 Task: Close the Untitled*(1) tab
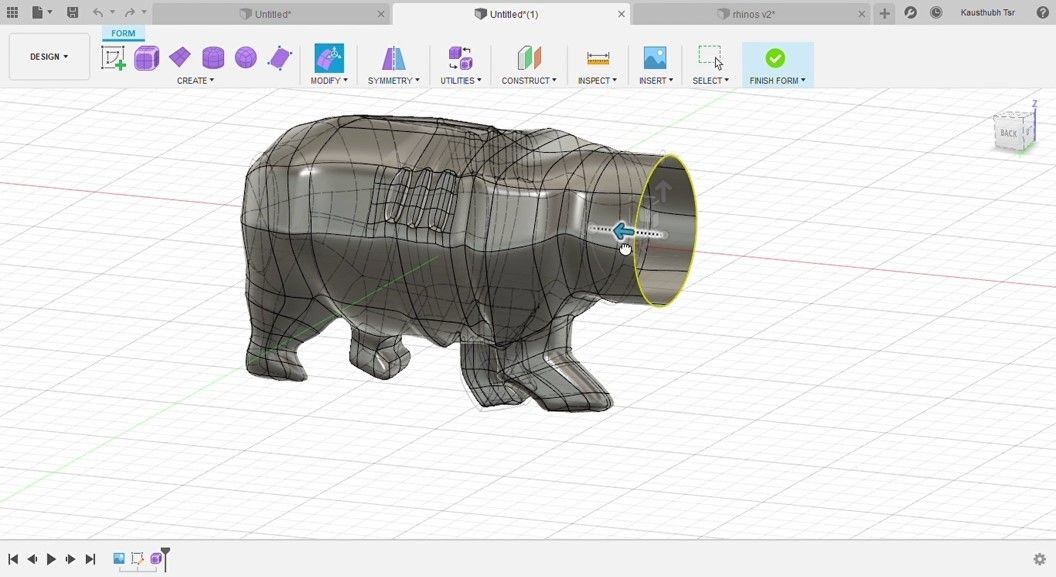(x=621, y=14)
